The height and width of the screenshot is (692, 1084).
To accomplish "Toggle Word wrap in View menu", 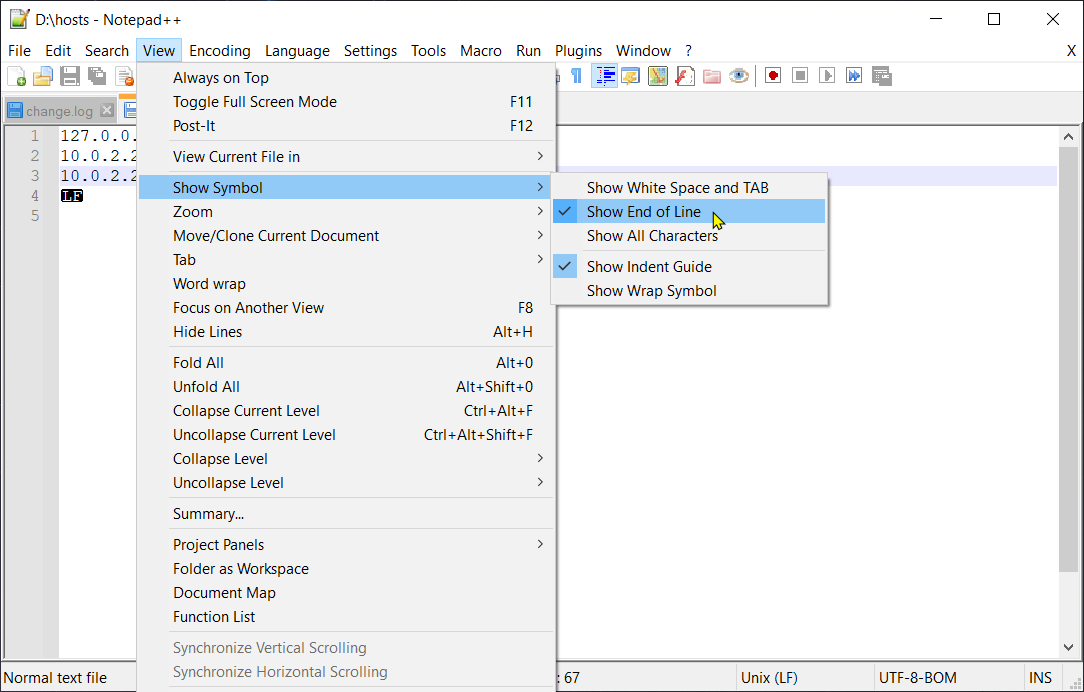I will pos(346,284).
